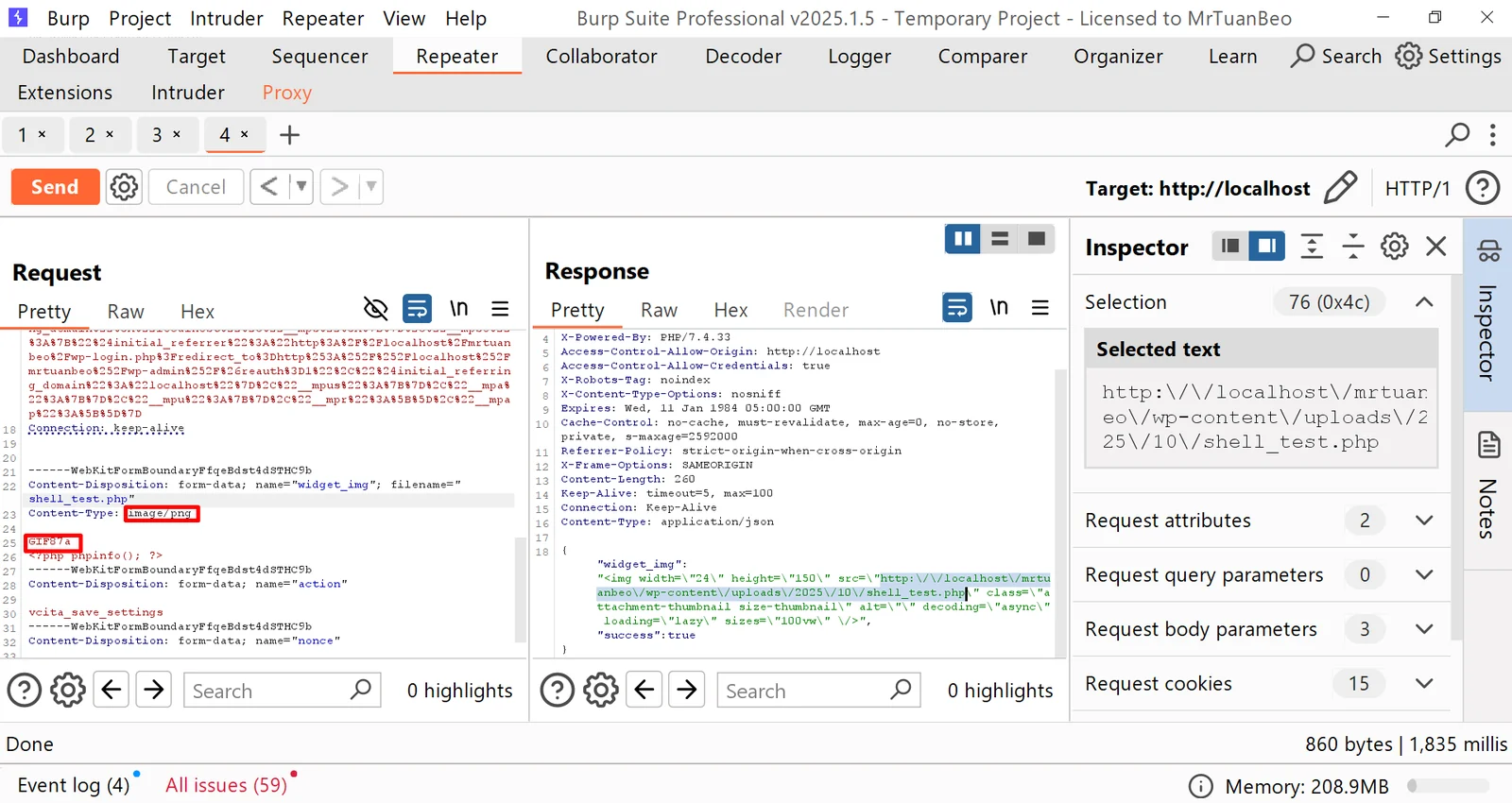
Task: Open the Inspector side tab
Action: [x=1488, y=315]
